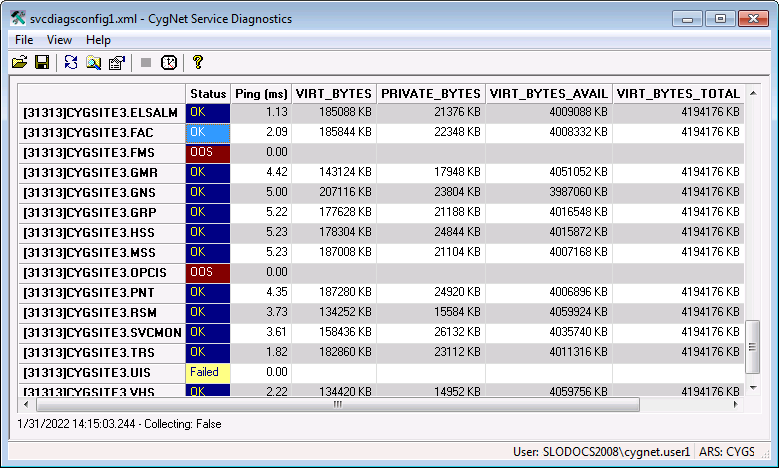Viewport: 779px width, 468px height.
Task: Click the vertical scrollbar thumb
Action: 753,347
